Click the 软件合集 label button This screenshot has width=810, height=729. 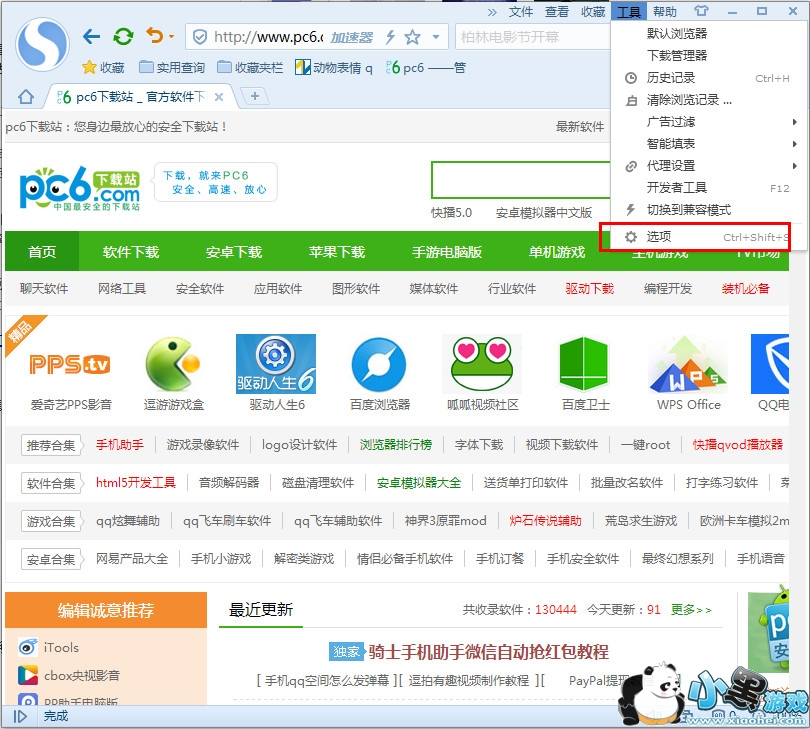(x=51, y=483)
